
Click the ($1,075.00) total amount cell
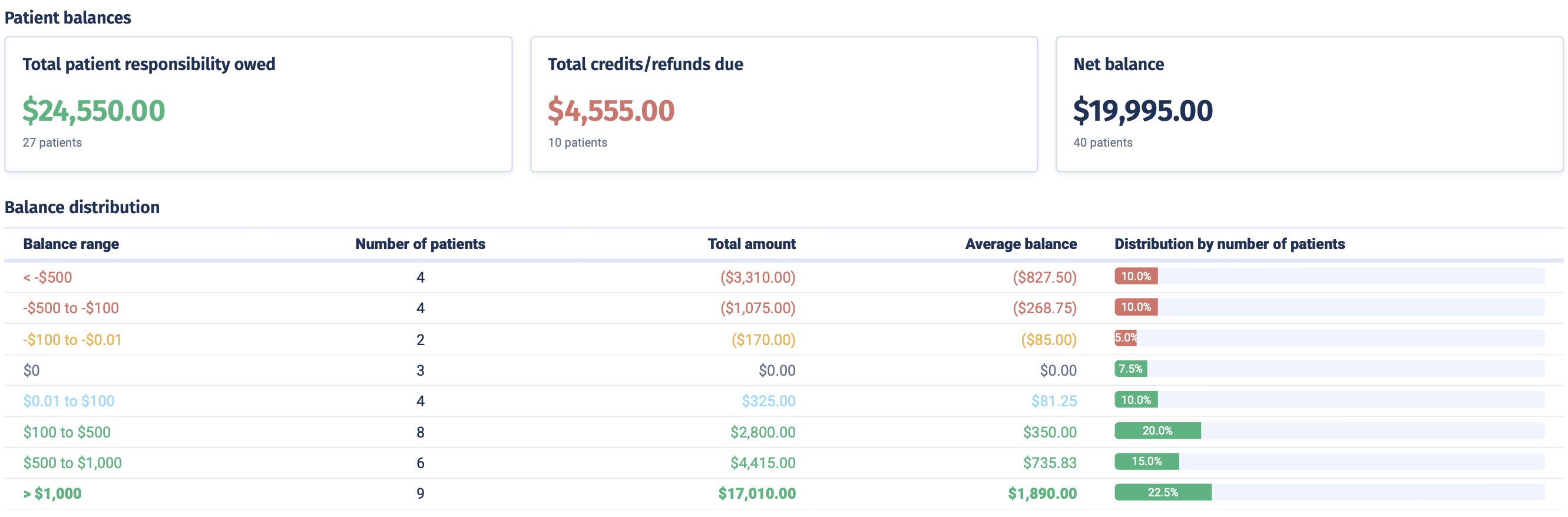tap(758, 309)
